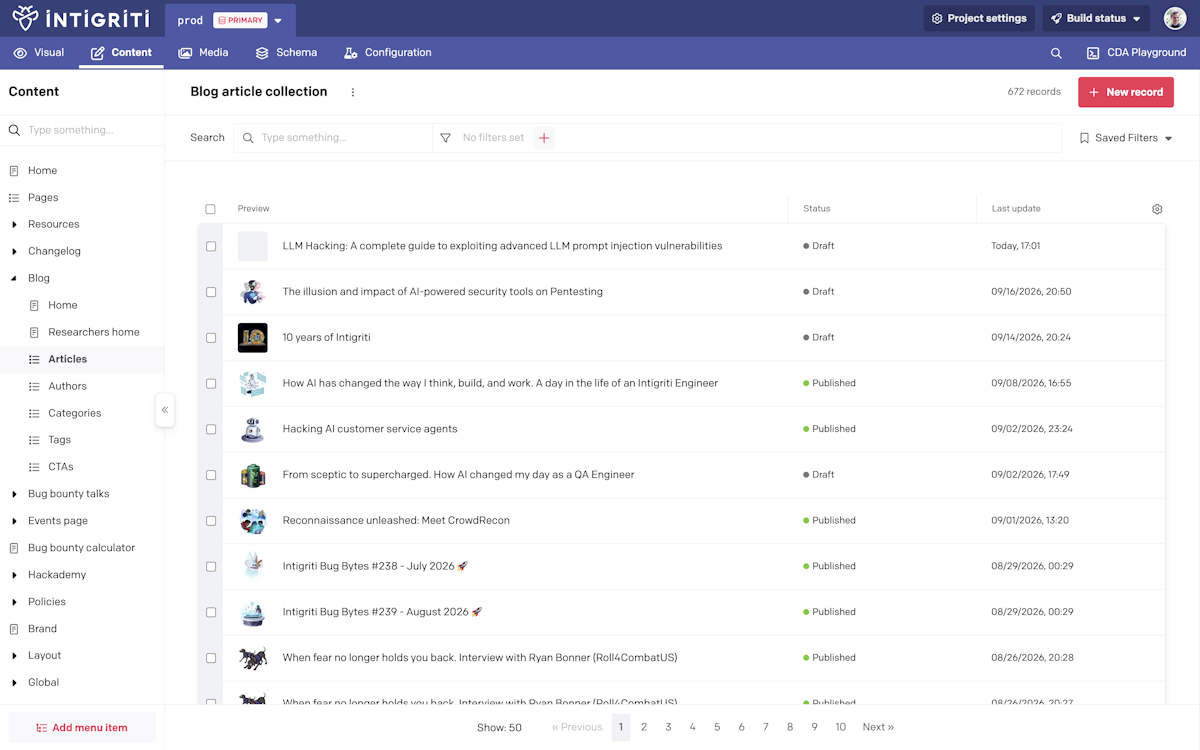Go to page 10
Image resolution: width=1200 pixels, height=750 pixels.
(x=840, y=727)
